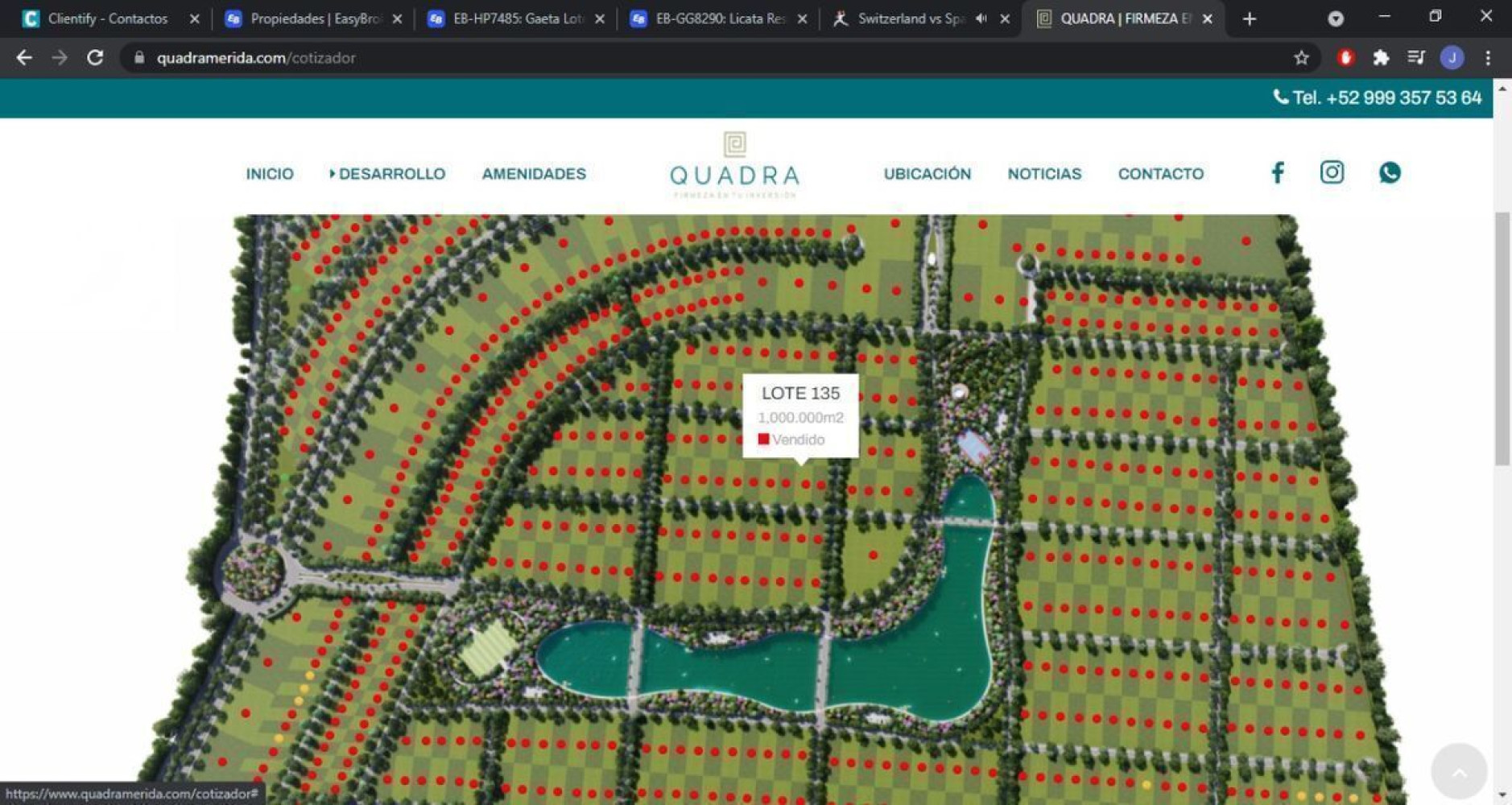
Task: Go to the CONTACTO page link
Action: tap(1160, 174)
